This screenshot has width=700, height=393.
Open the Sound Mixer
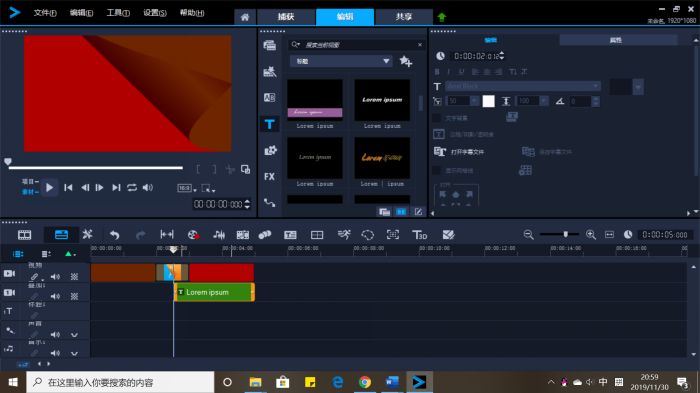(219, 235)
